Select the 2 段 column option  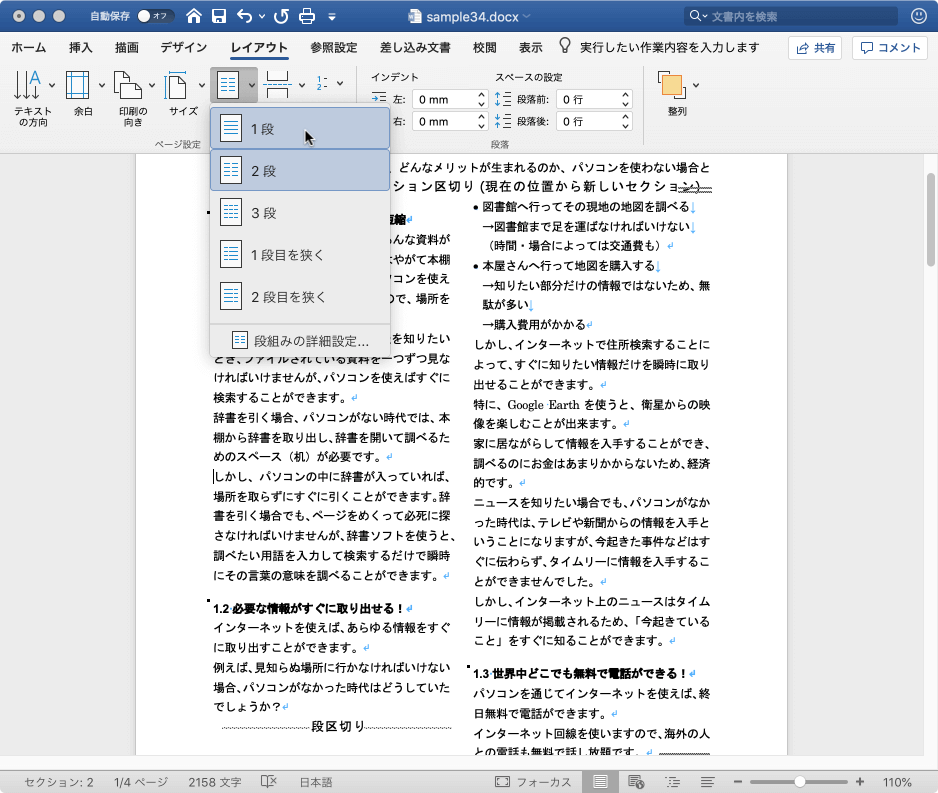tap(300, 170)
